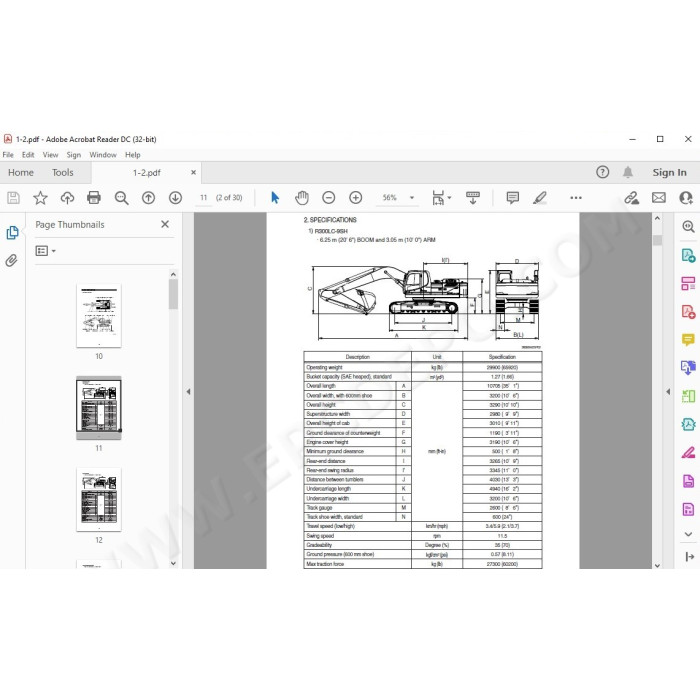The image size is (700, 700).
Task: Click Create PDF icon in right pane
Action: pos(688,311)
